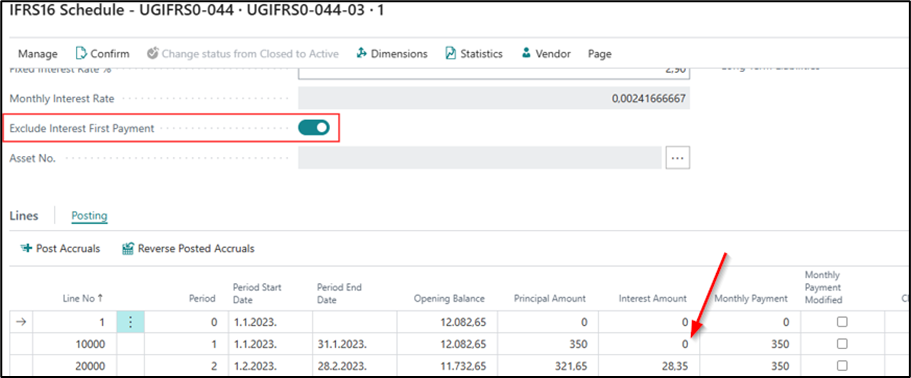Open Asset No. lookup ellipsis button
Viewport: 911px width, 378px height.
tap(677, 157)
